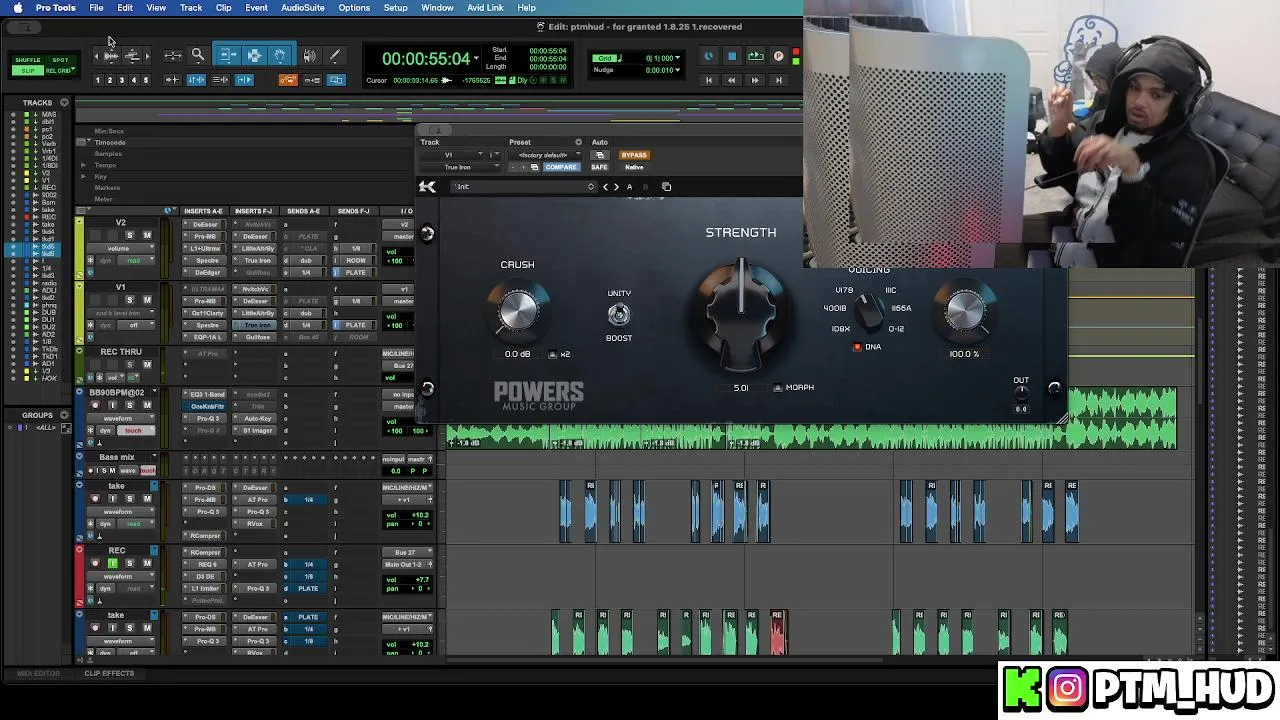Click the plugin SAFE button
The height and width of the screenshot is (720, 1280).
tap(599, 167)
